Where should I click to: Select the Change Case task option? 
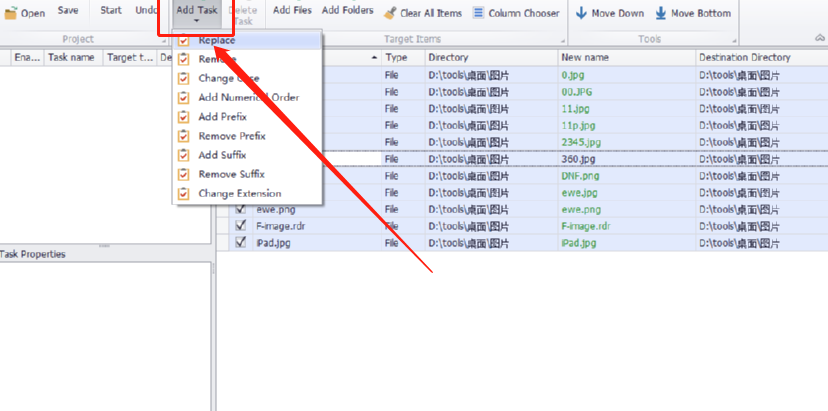pos(247,78)
